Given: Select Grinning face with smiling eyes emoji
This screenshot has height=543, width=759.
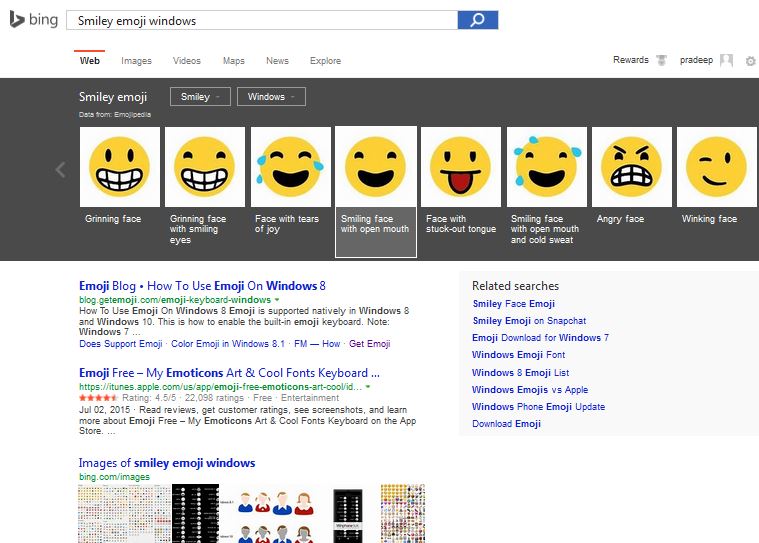Looking at the screenshot, I should [x=205, y=167].
